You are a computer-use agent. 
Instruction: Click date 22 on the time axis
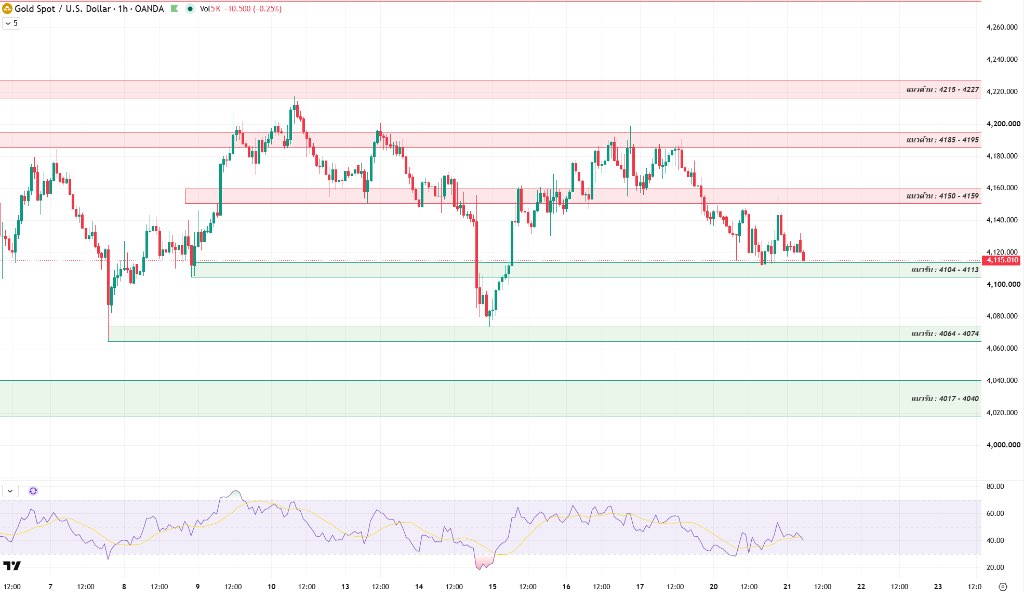[861, 587]
